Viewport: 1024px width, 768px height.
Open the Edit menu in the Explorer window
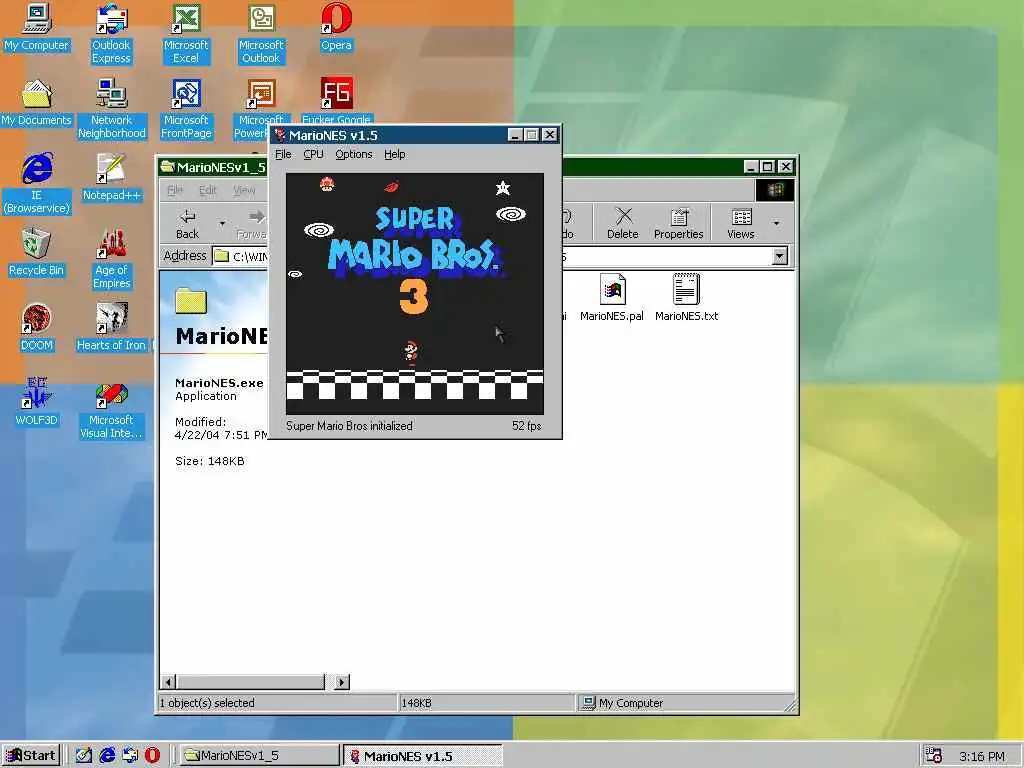(207, 190)
